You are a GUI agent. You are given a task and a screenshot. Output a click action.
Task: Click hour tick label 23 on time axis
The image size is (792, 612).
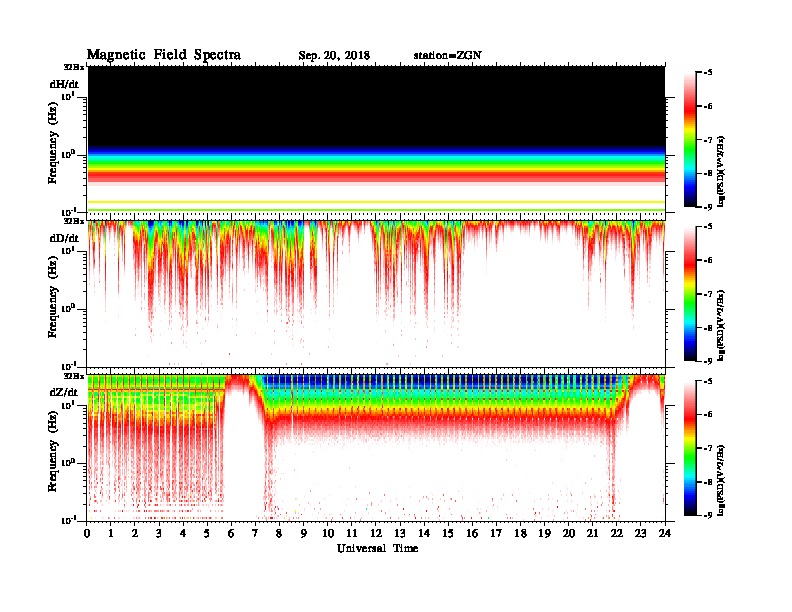coord(640,533)
